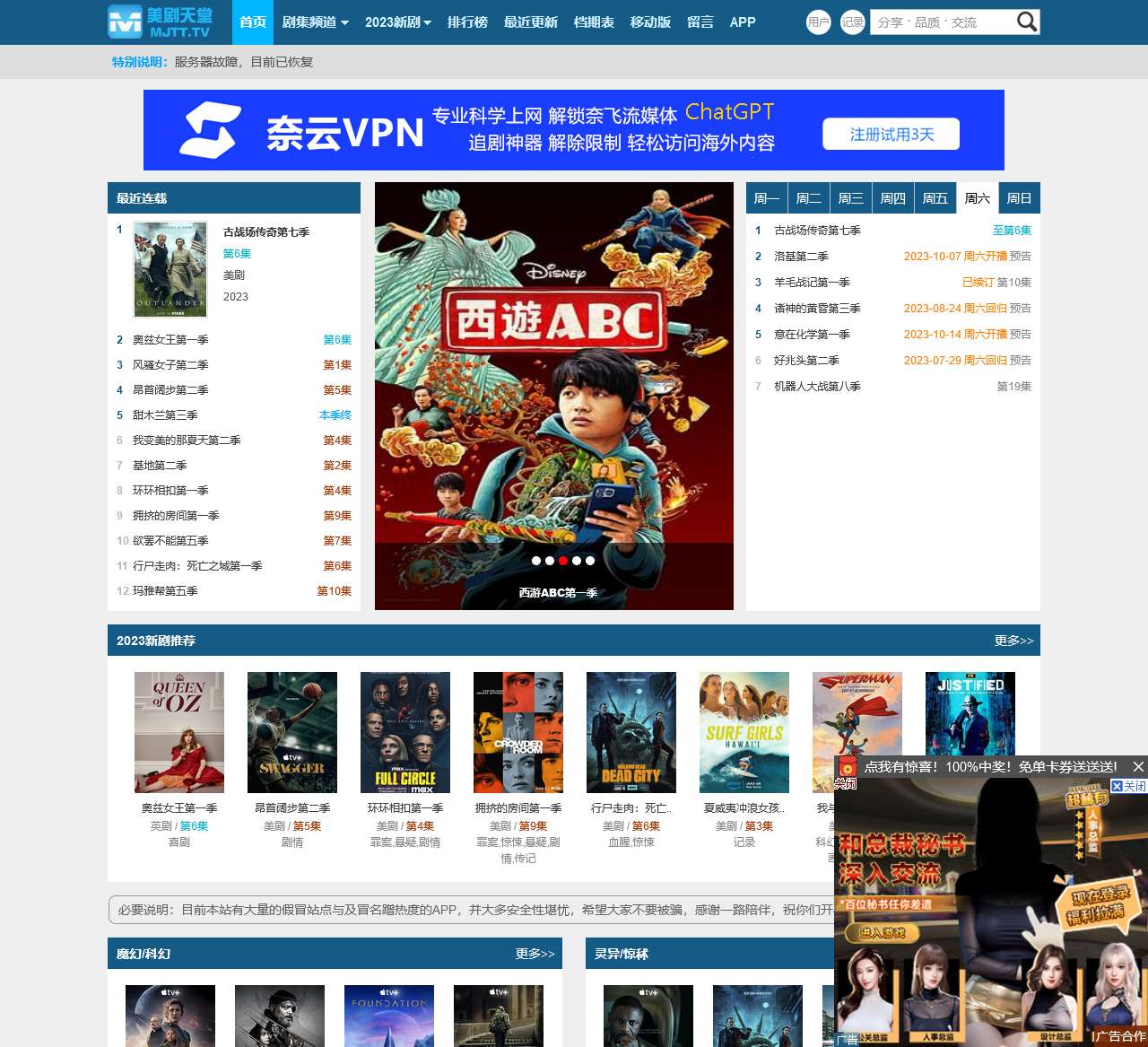Open 机器人大战第八季 in schedule
This screenshot has width=1148, height=1047.
click(x=817, y=387)
